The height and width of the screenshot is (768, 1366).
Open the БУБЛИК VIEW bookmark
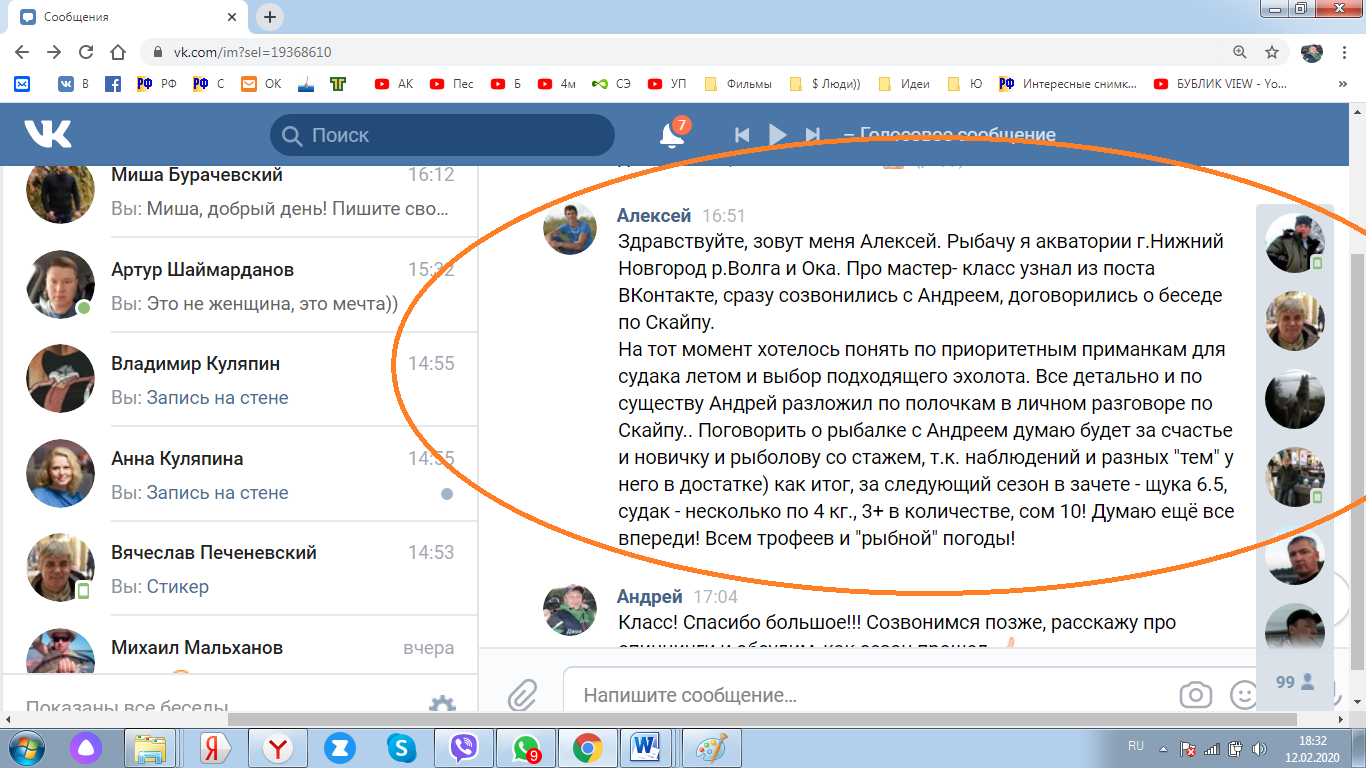1220,84
